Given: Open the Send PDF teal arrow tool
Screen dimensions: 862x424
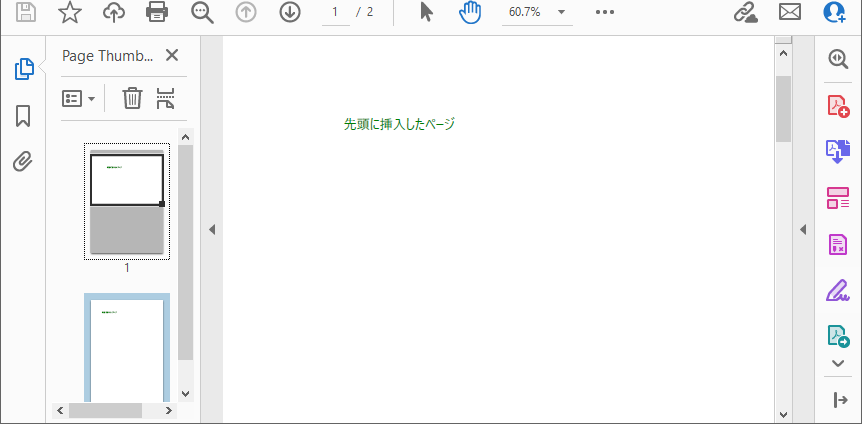Looking at the screenshot, I should coord(838,336).
